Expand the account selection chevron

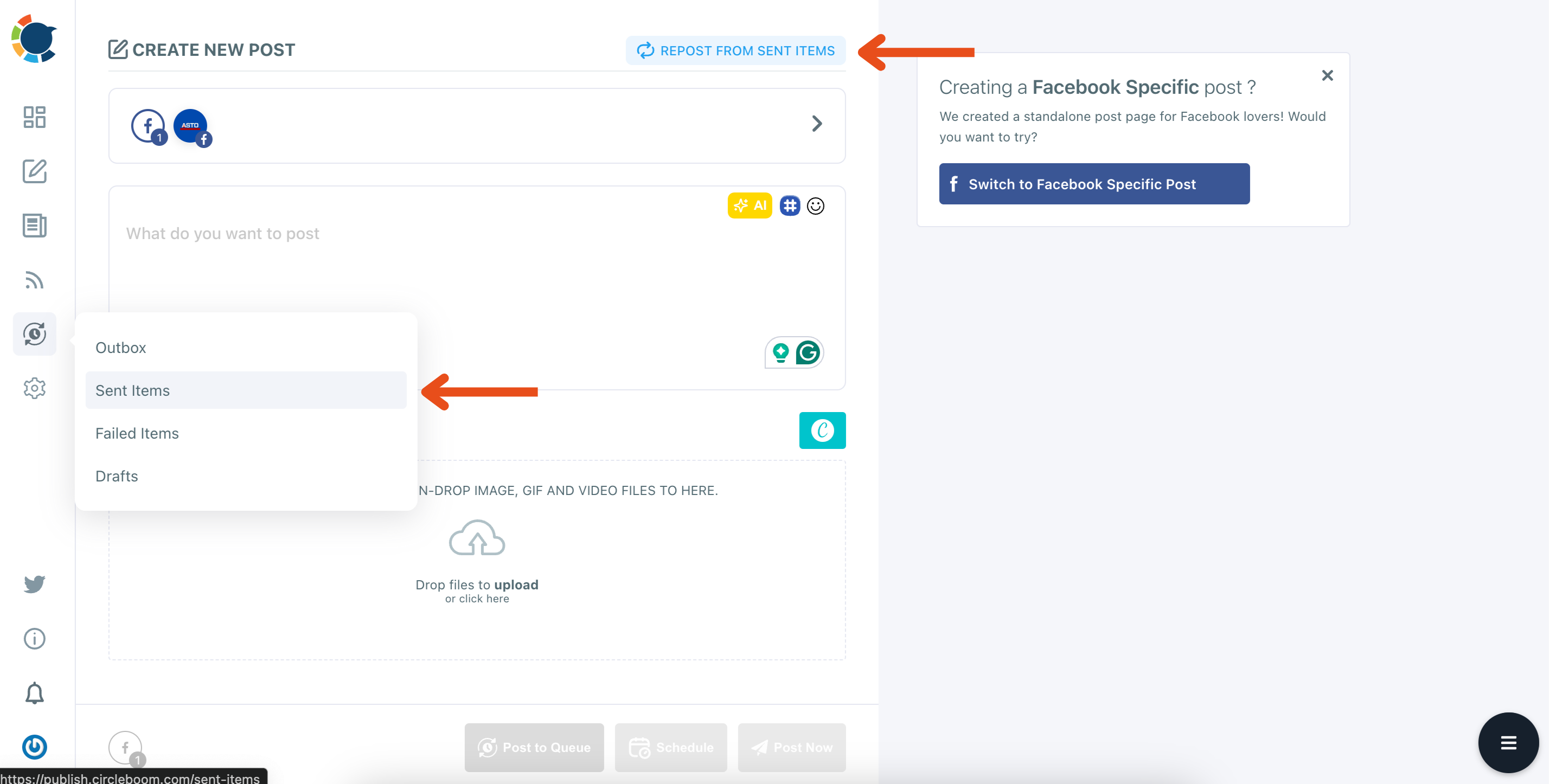(817, 123)
